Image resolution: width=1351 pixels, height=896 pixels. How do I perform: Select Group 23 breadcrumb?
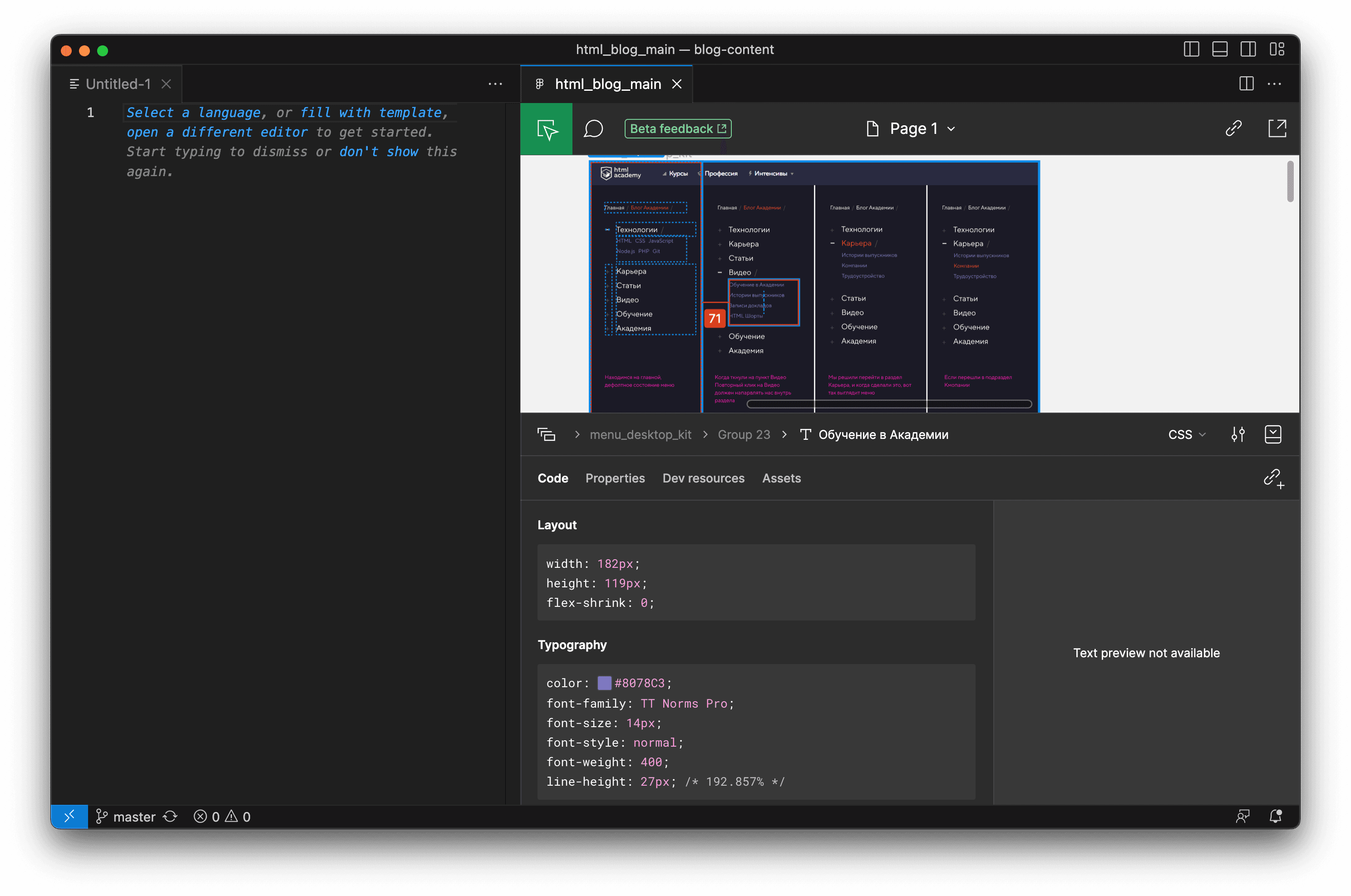tap(744, 435)
